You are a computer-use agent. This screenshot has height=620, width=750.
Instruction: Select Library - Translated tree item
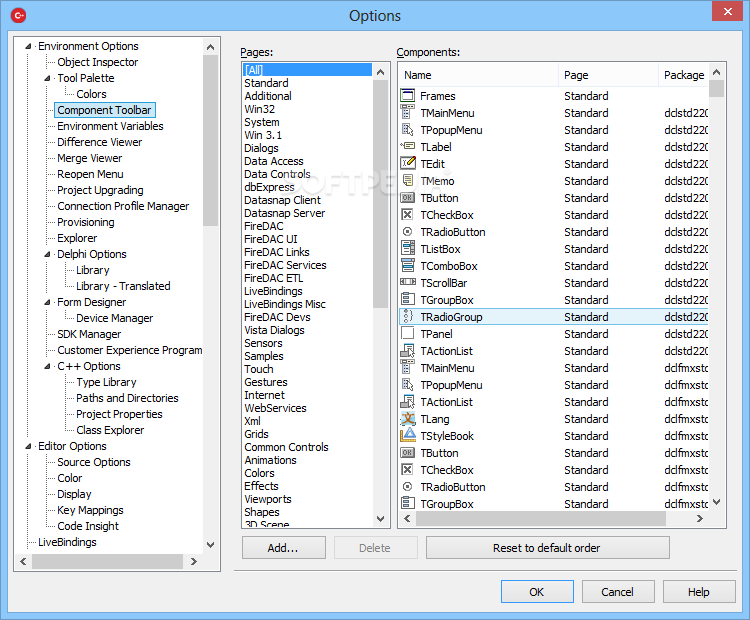(x=123, y=286)
